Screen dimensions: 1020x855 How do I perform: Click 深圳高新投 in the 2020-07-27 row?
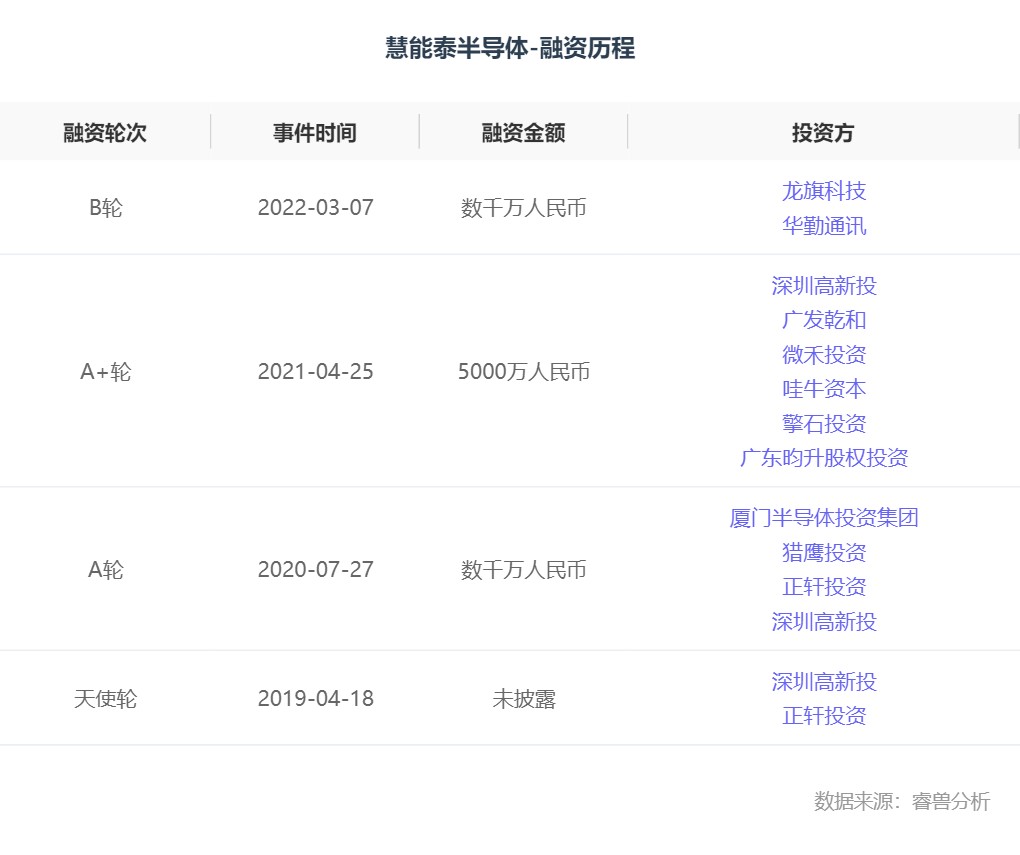click(824, 621)
